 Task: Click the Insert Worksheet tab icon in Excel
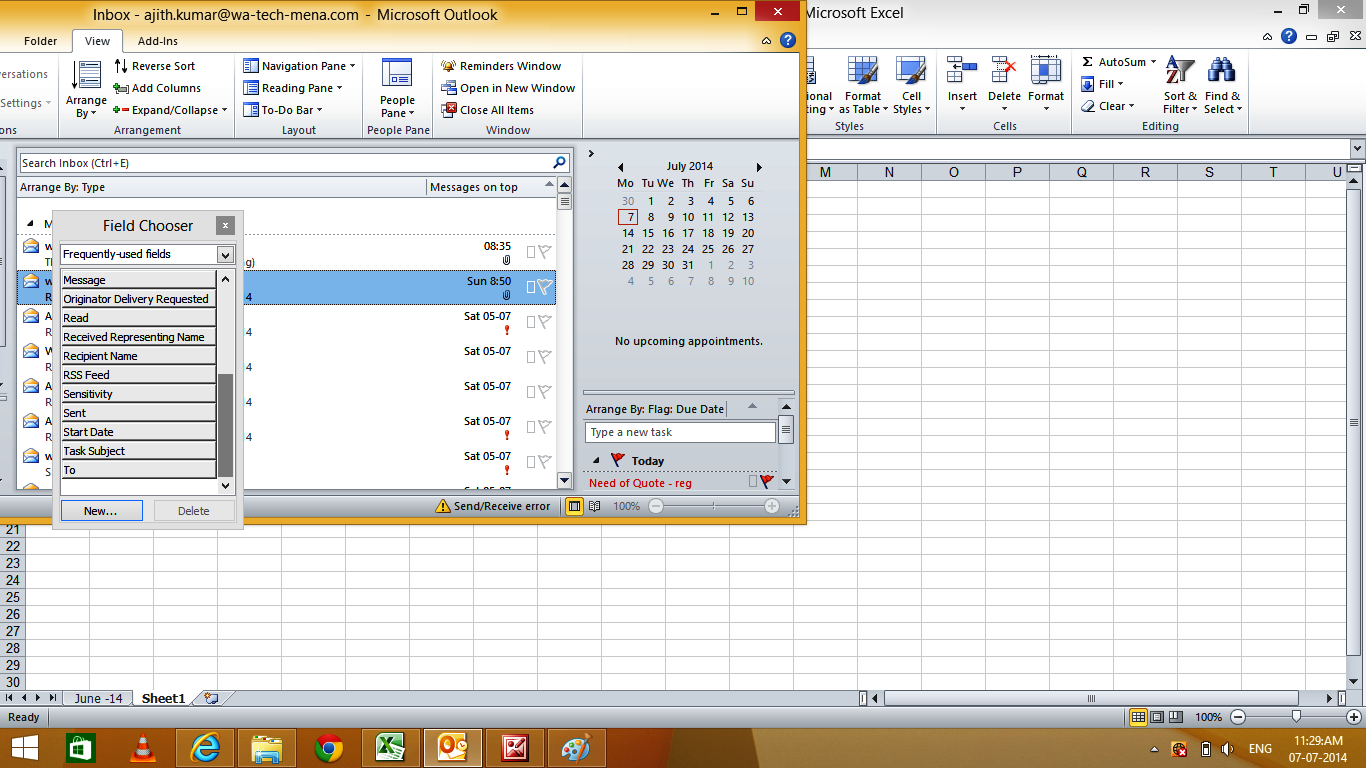click(x=210, y=698)
